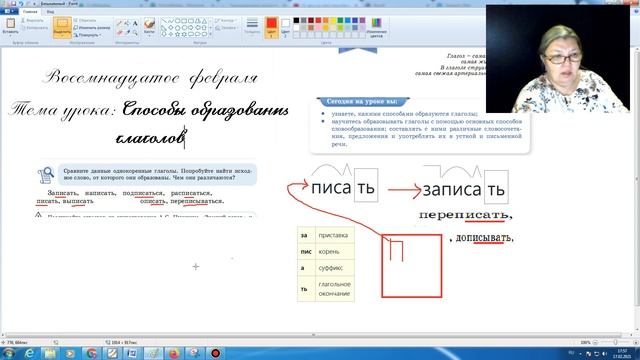Switch to the View (Вид) ribbon tab
Viewport: 640px width, 360px height.
[50, 11]
